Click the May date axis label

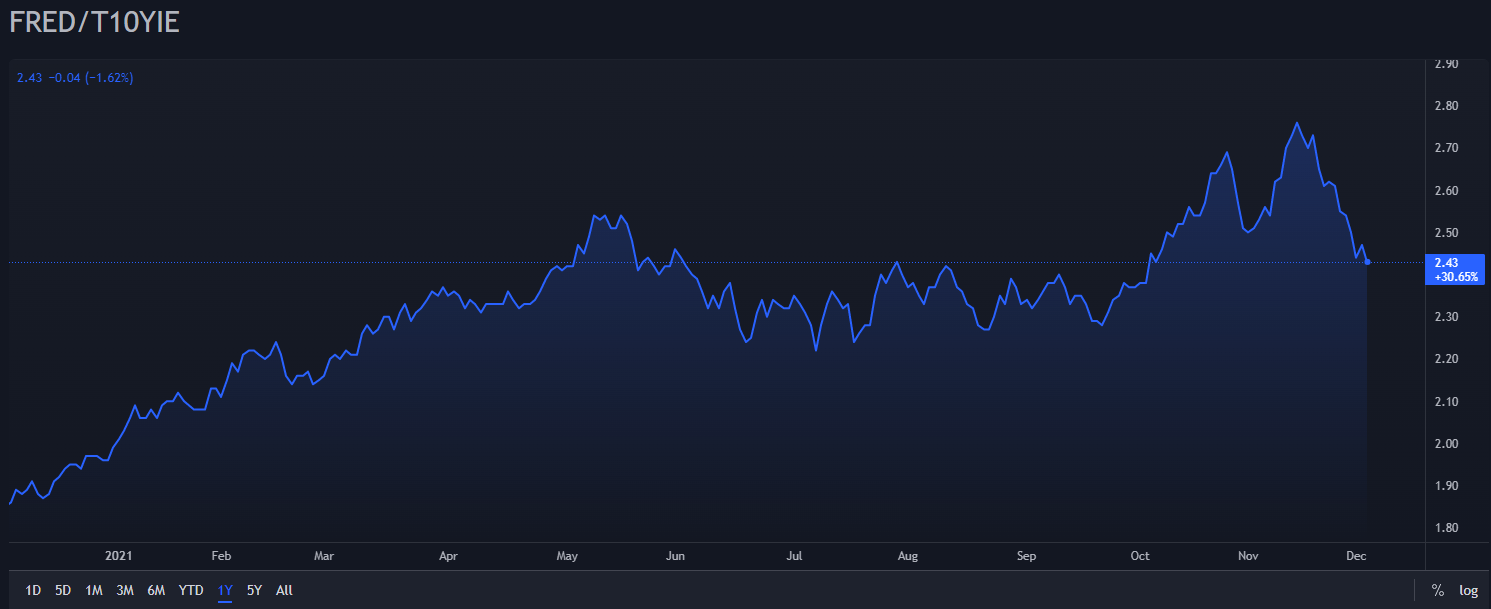click(567, 555)
